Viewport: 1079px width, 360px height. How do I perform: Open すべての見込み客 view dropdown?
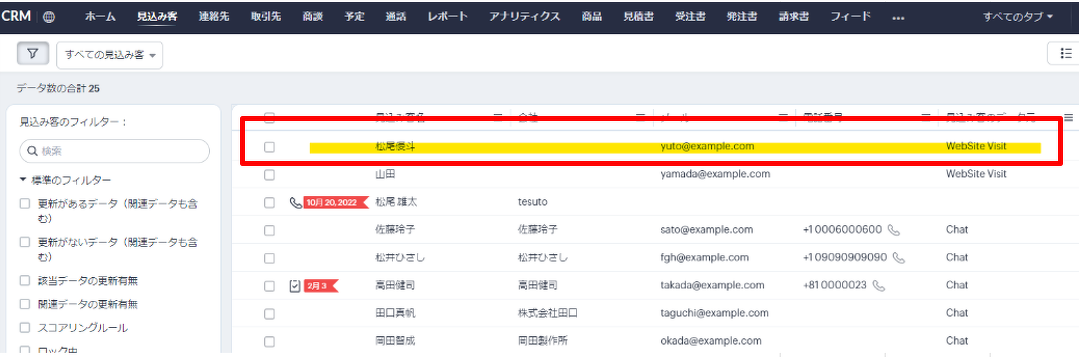click(x=109, y=54)
